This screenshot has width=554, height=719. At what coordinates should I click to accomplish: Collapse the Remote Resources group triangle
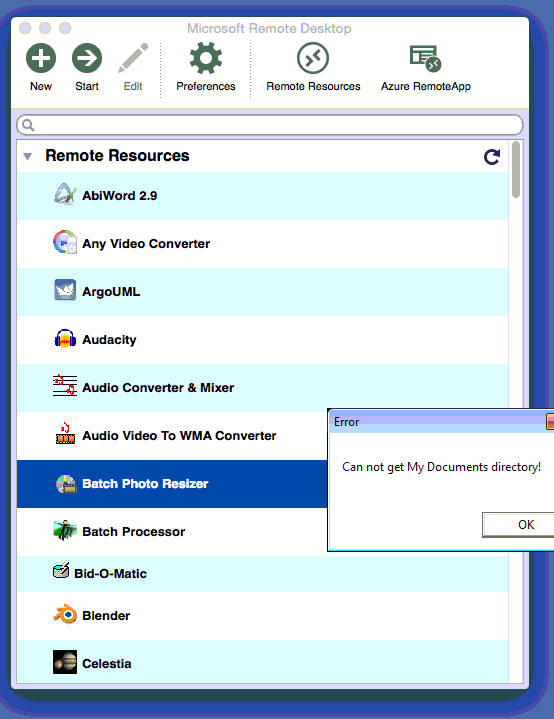[28, 156]
